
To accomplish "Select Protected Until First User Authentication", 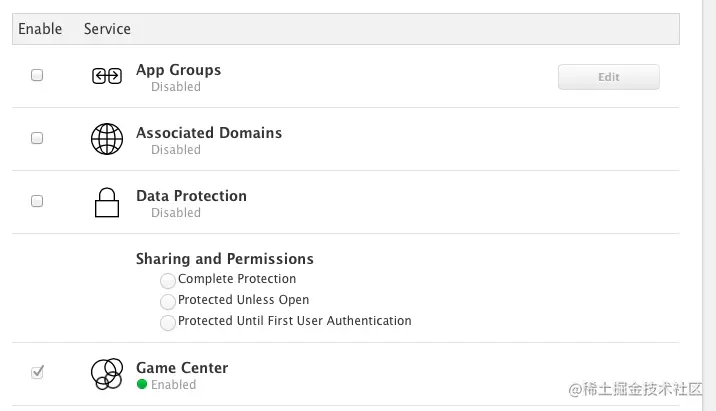I will tap(168, 322).
